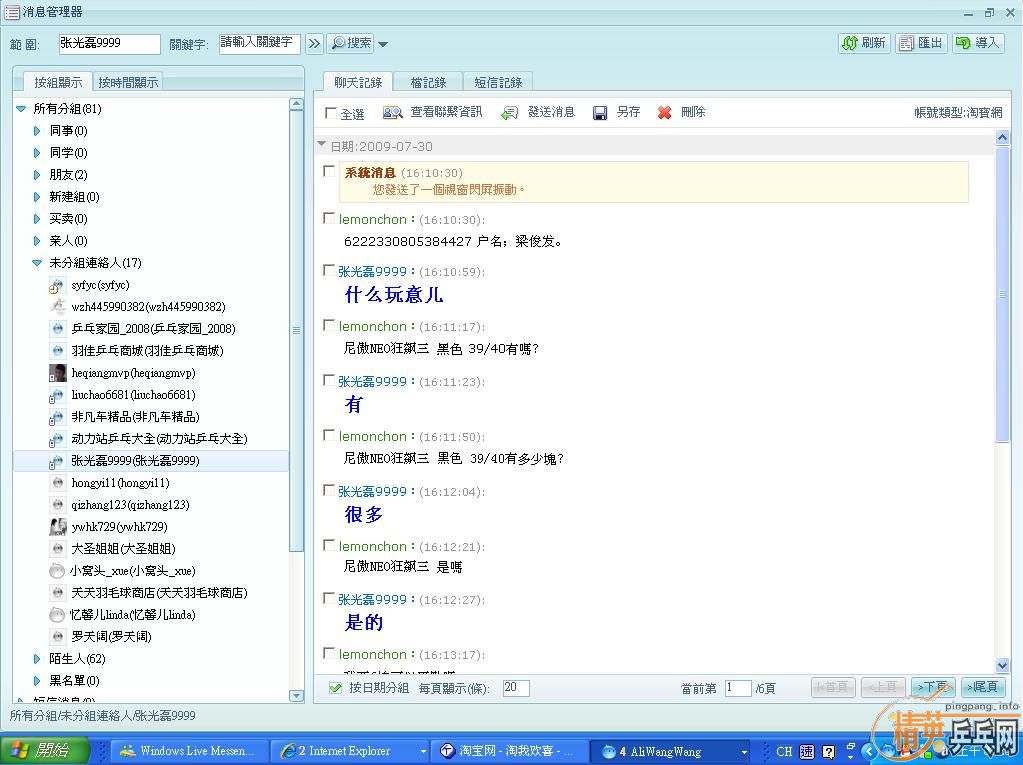Viewport: 1023px width, 765px height.
Task: Select contact hongyi11(hongyi11)
Action: (x=120, y=483)
